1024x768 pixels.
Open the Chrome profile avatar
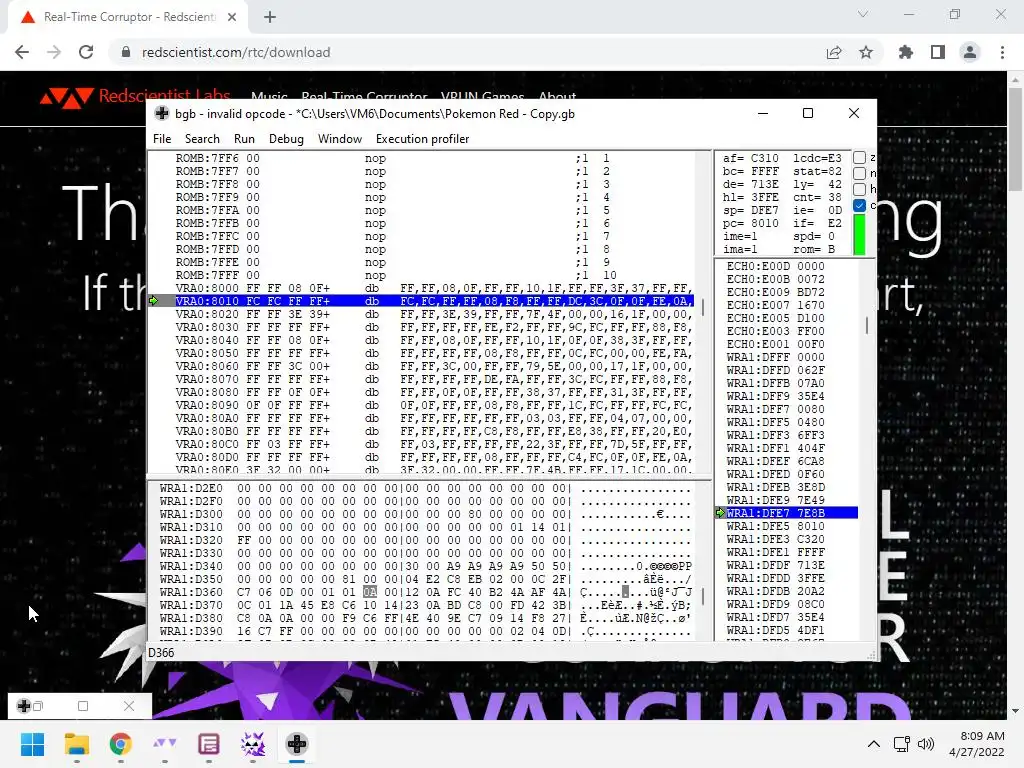click(x=970, y=52)
